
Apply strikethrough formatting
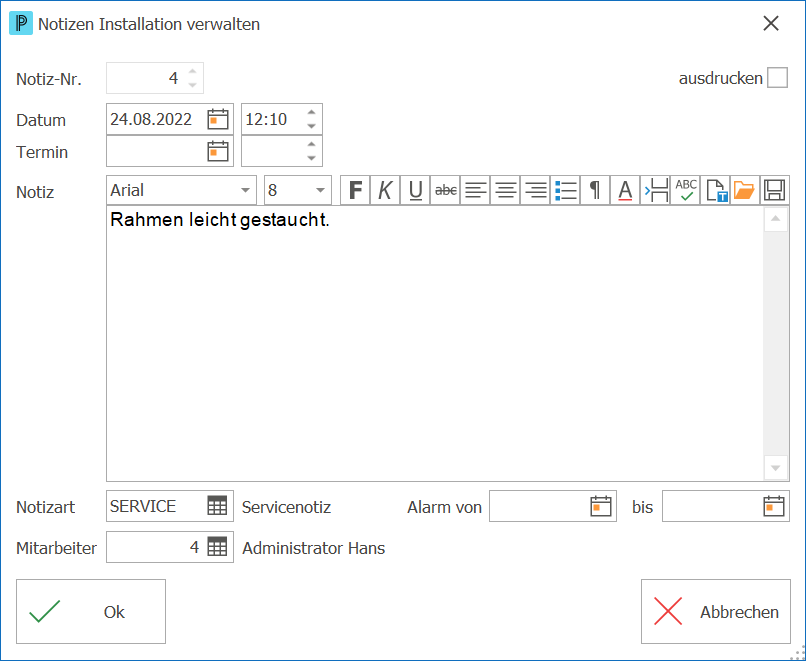click(445, 190)
